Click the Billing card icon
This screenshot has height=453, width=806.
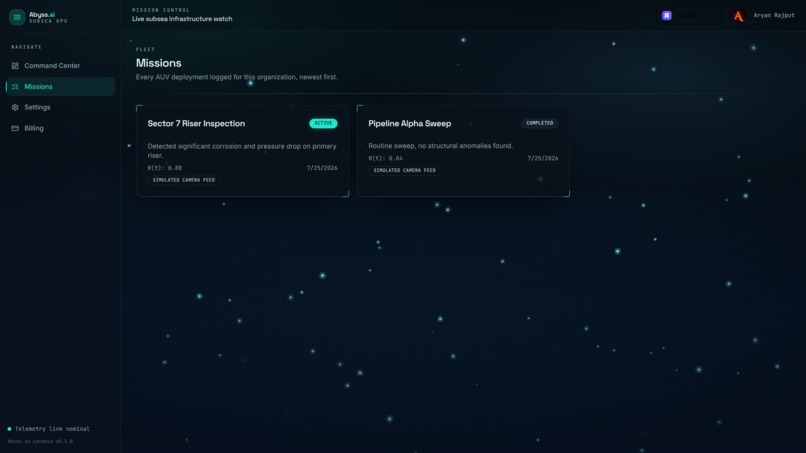coord(15,129)
